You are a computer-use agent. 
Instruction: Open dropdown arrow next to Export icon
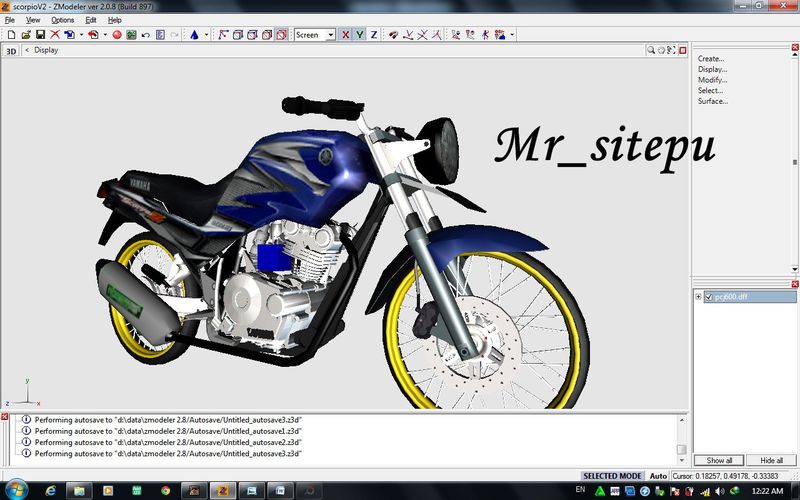coord(105,35)
